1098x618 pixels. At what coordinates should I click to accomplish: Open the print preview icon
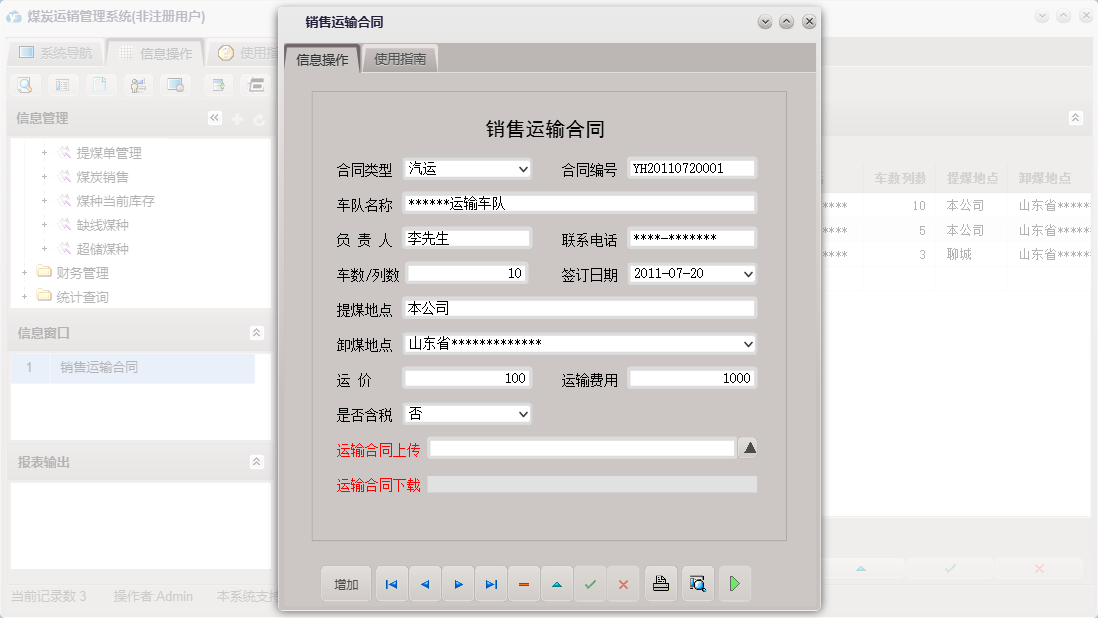(x=698, y=583)
